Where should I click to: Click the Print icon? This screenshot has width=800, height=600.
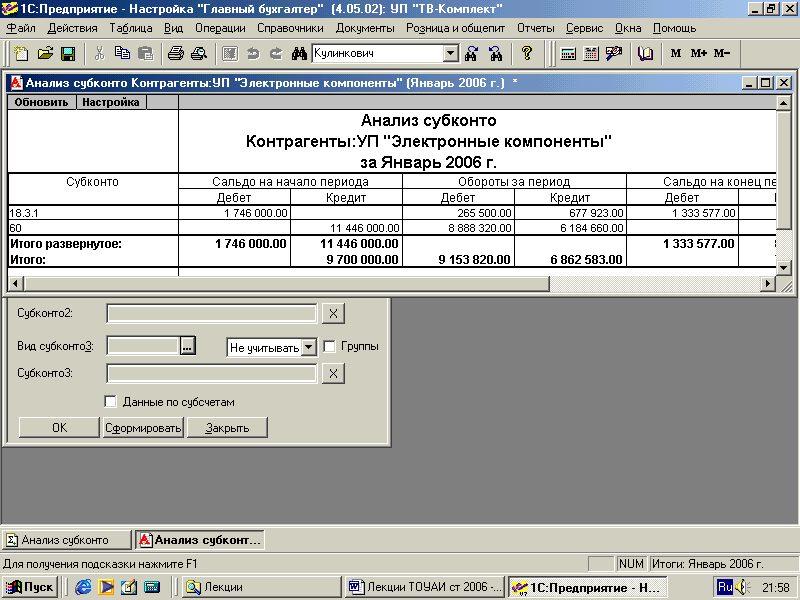pos(176,53)
